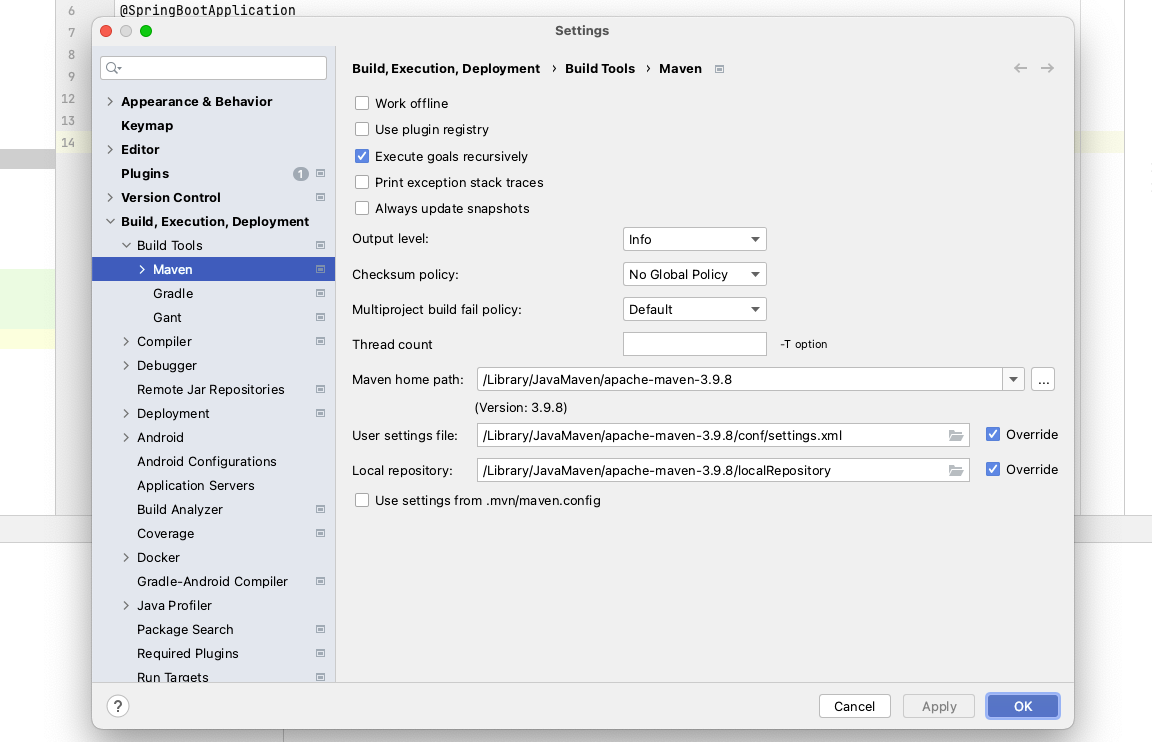Click the project icon in selected Maven row

click(320, 270)
